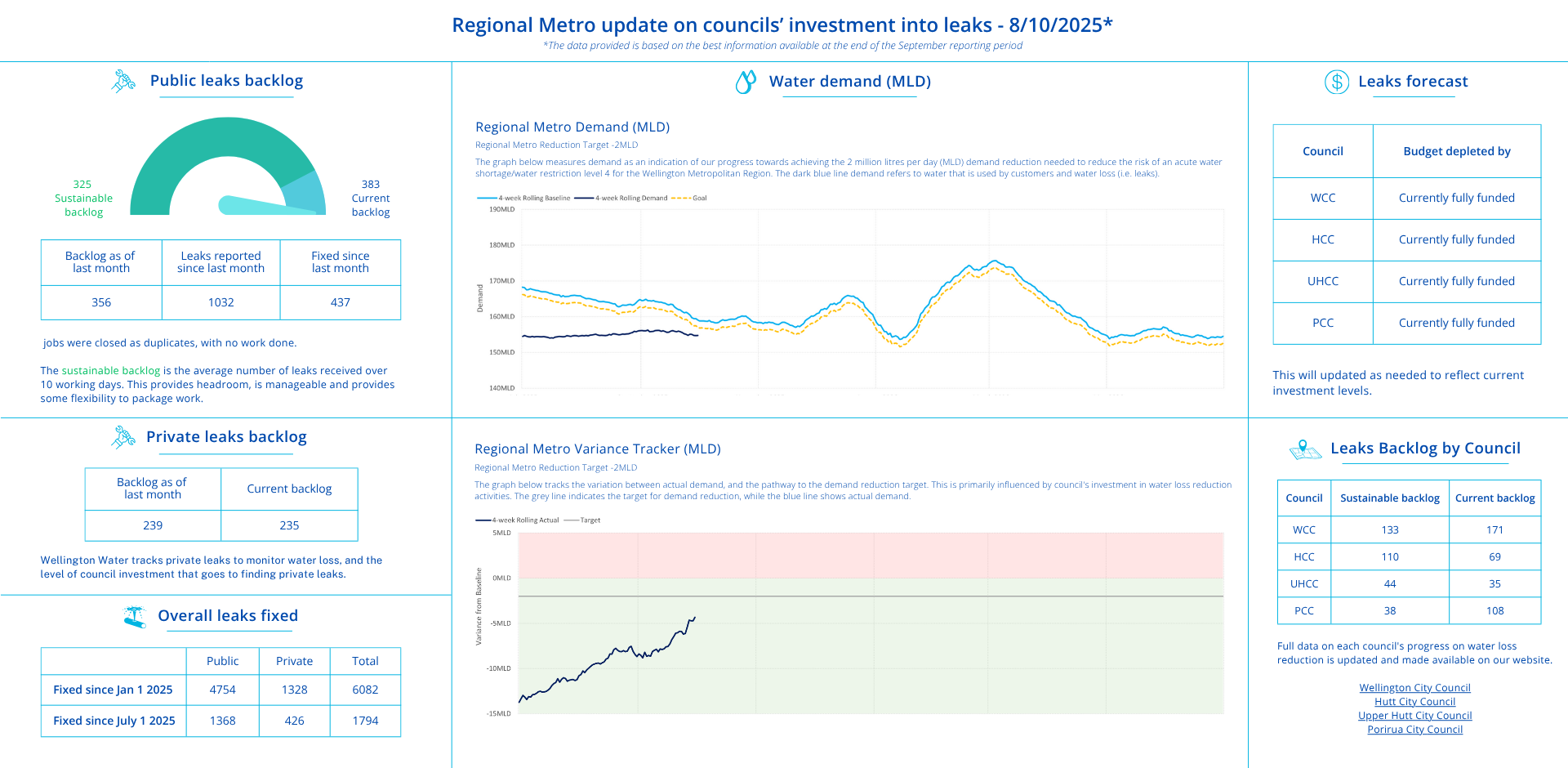Click the dollar sign icon beside Leaks forecast

(1336, 82)
